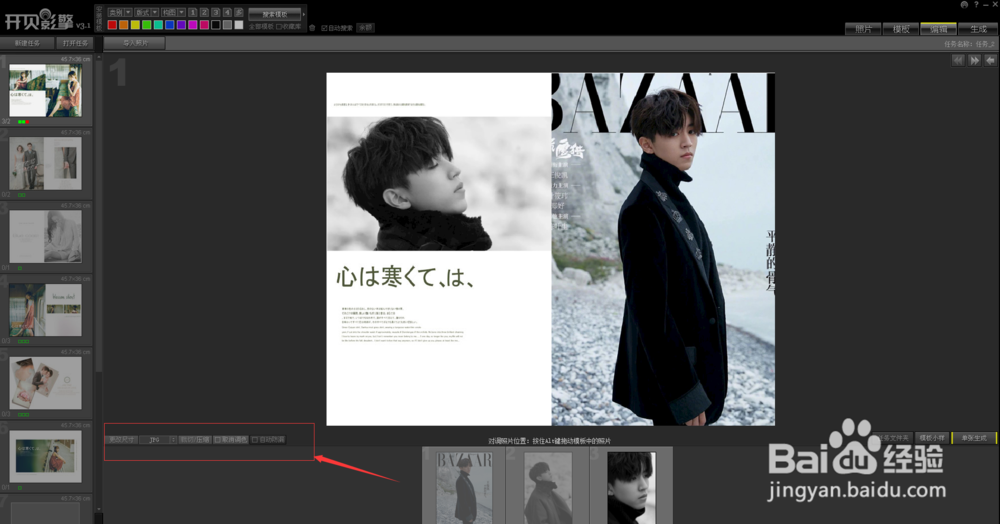
Task: Select the purple color swatch
Action: pyautogui.click(x=181, y=25)
